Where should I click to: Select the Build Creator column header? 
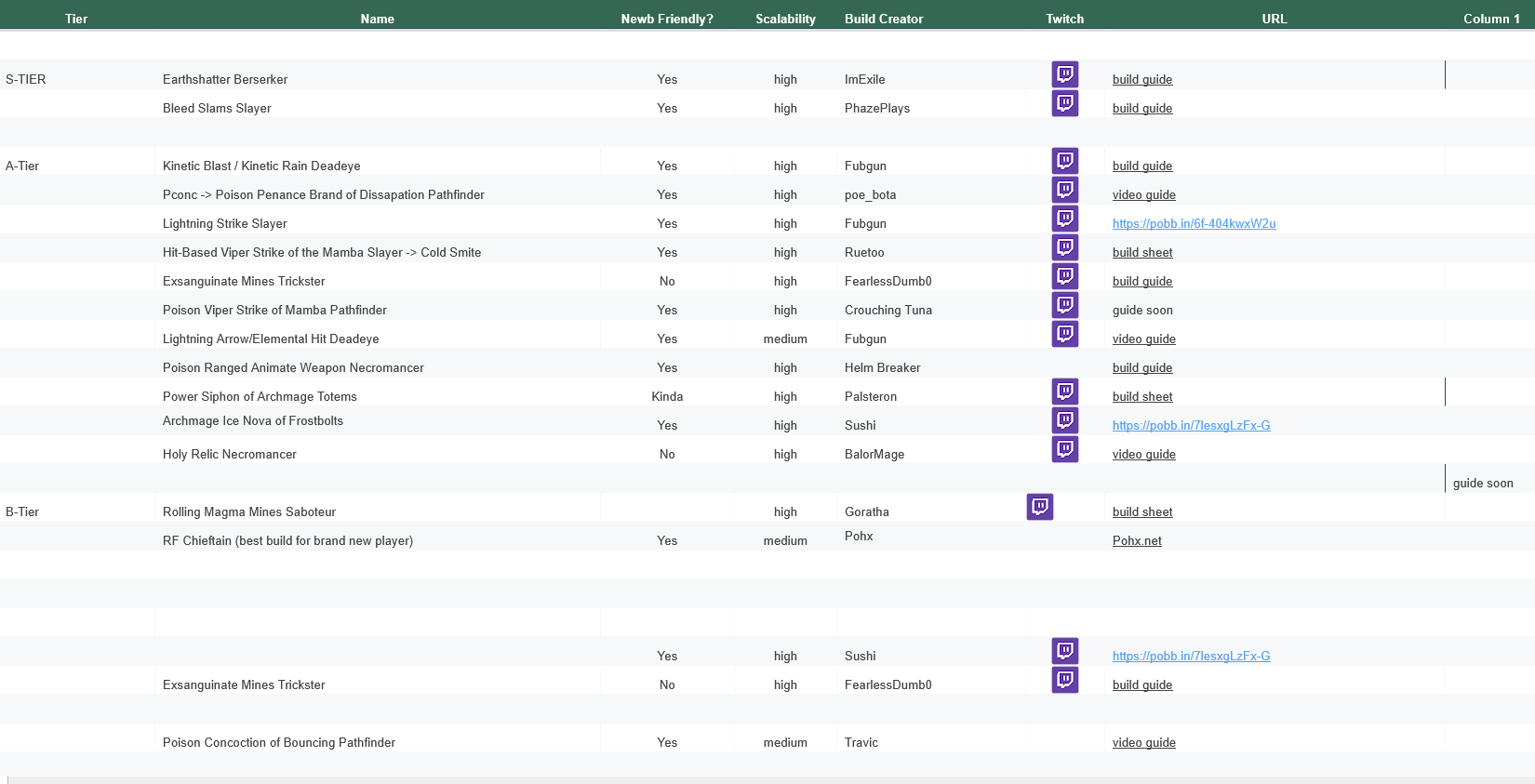click(884, 19)
